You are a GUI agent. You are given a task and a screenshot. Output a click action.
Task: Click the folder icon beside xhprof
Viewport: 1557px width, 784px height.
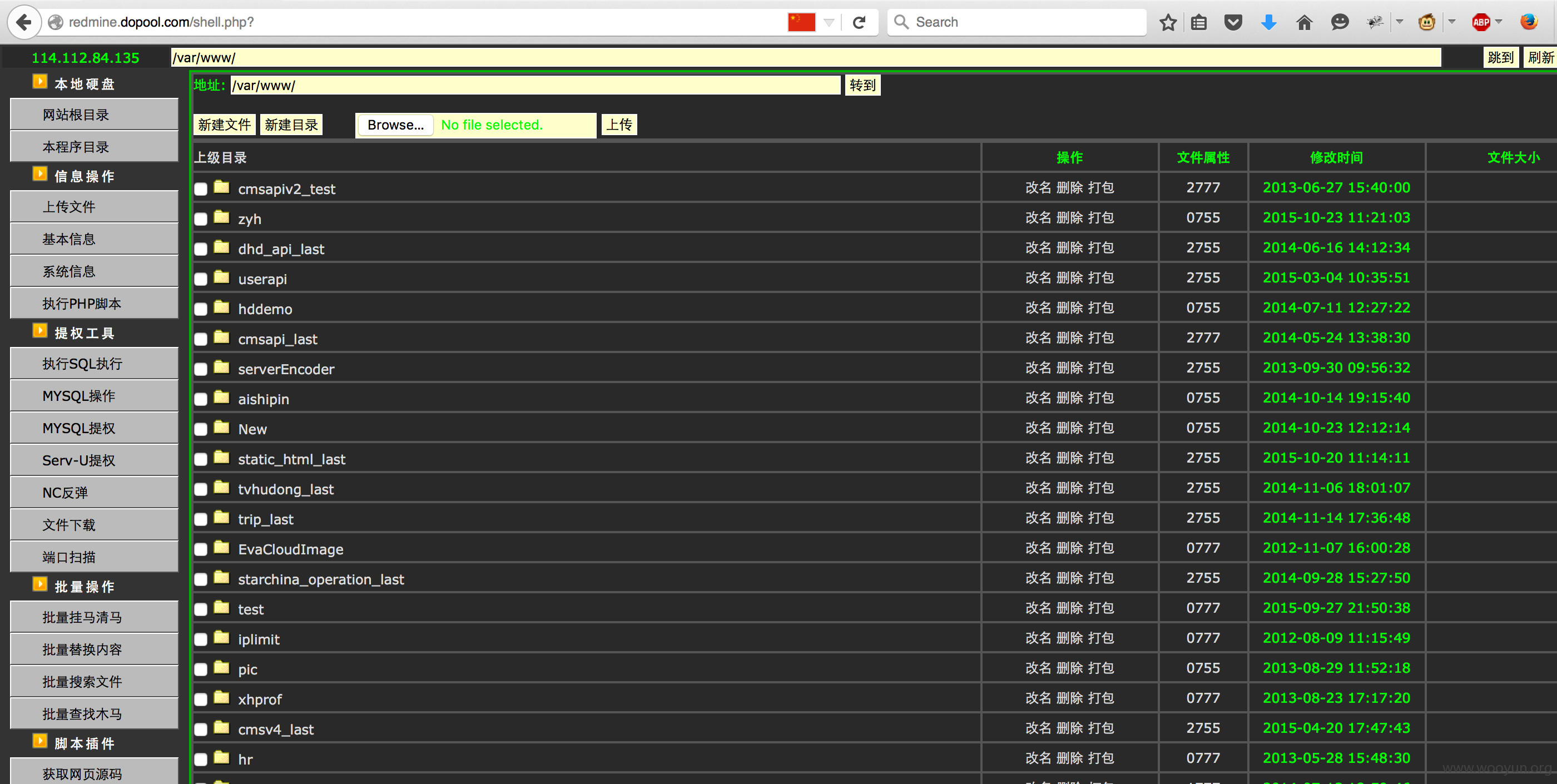pos(222,698)
